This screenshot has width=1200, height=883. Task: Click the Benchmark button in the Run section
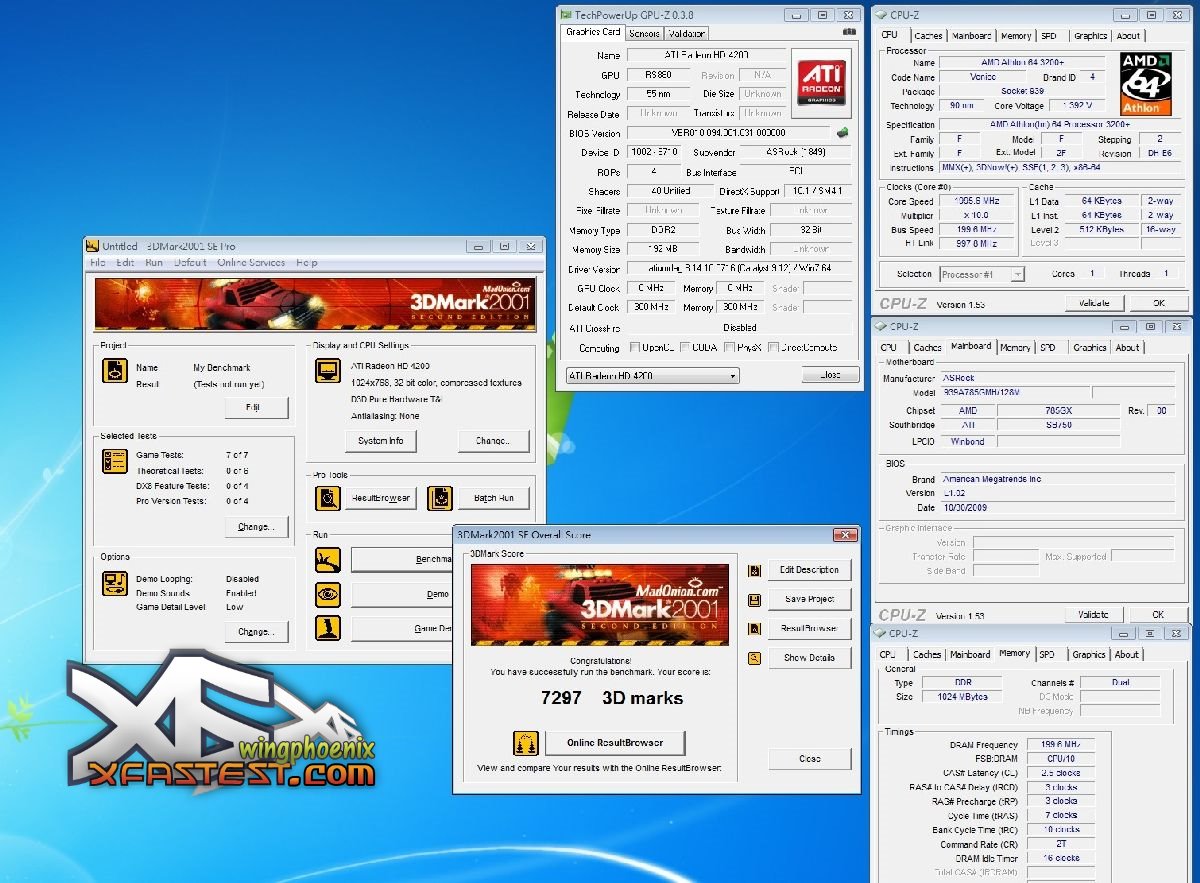click(401, 560)
